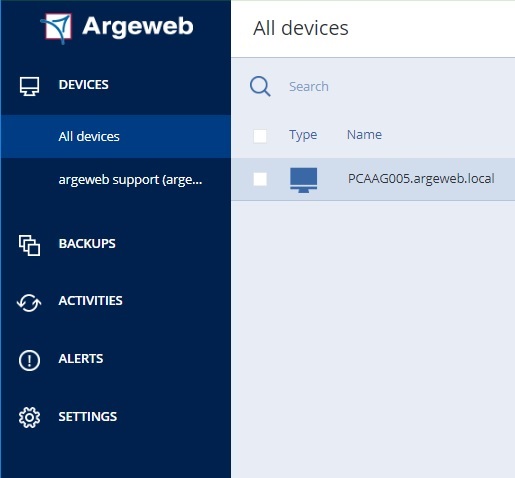This screenshot has height=478, width=515.
Task: Go to the BACKUPS section
Action: [87, 244]
